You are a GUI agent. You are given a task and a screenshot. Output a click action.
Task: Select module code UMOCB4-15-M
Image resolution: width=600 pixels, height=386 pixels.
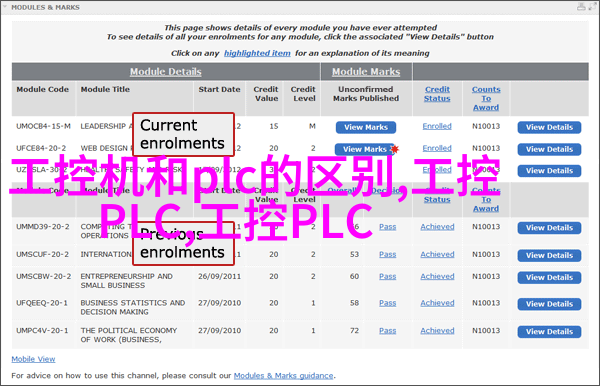click(x=43, y=126)
